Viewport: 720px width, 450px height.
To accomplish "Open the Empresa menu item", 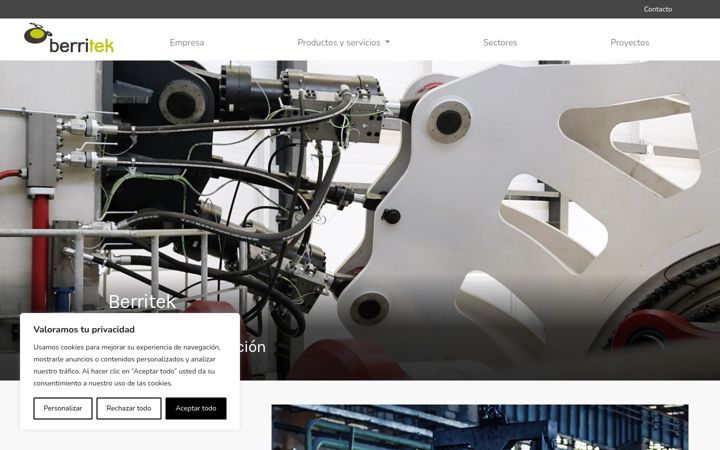I will [187, 42].
